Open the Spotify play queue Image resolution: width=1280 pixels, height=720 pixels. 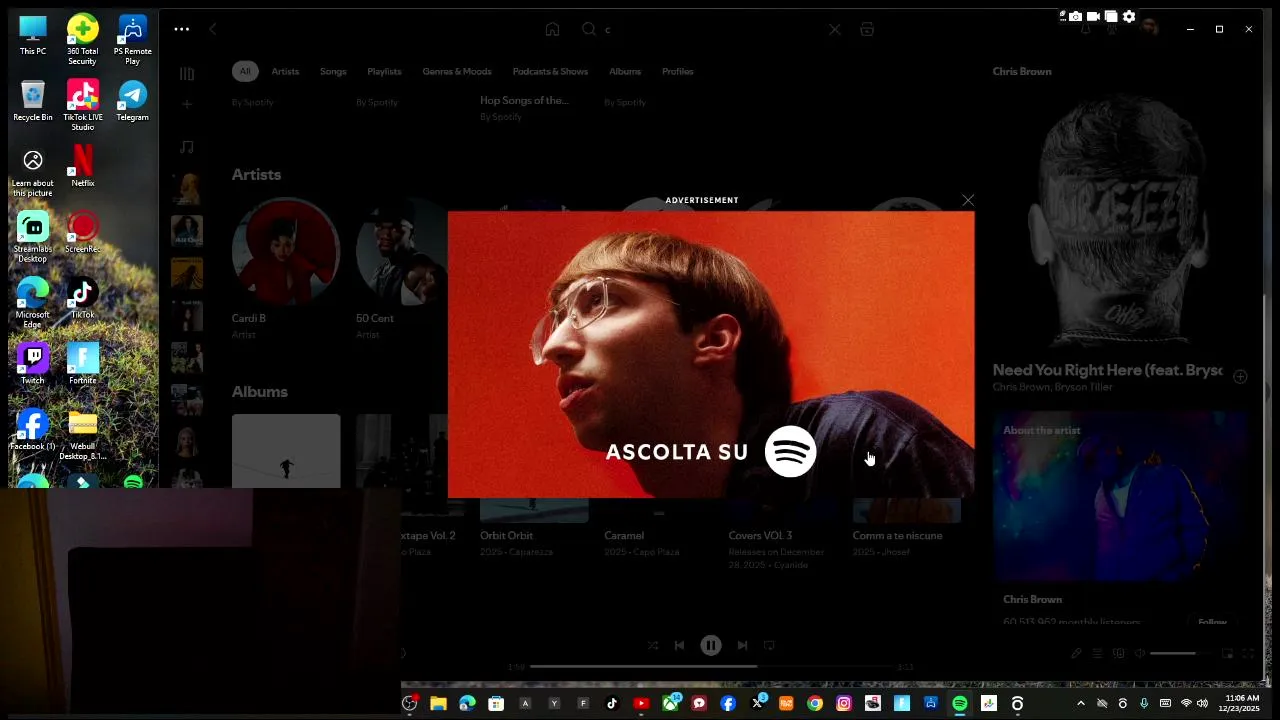(1097, 654)
